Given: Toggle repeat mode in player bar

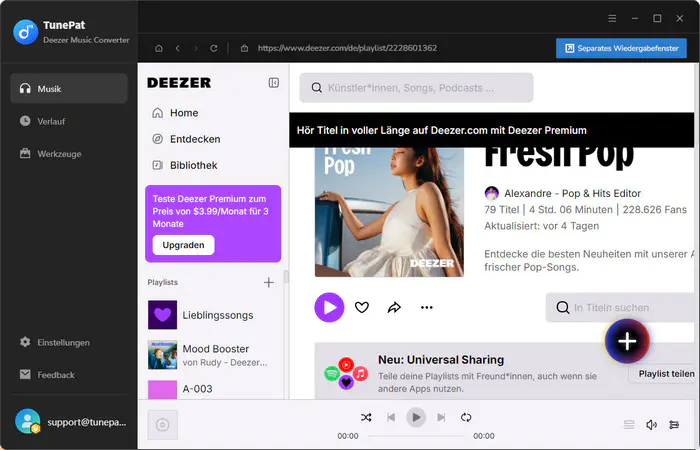Looking at the screenshot, I should click(x=466, y=417).
